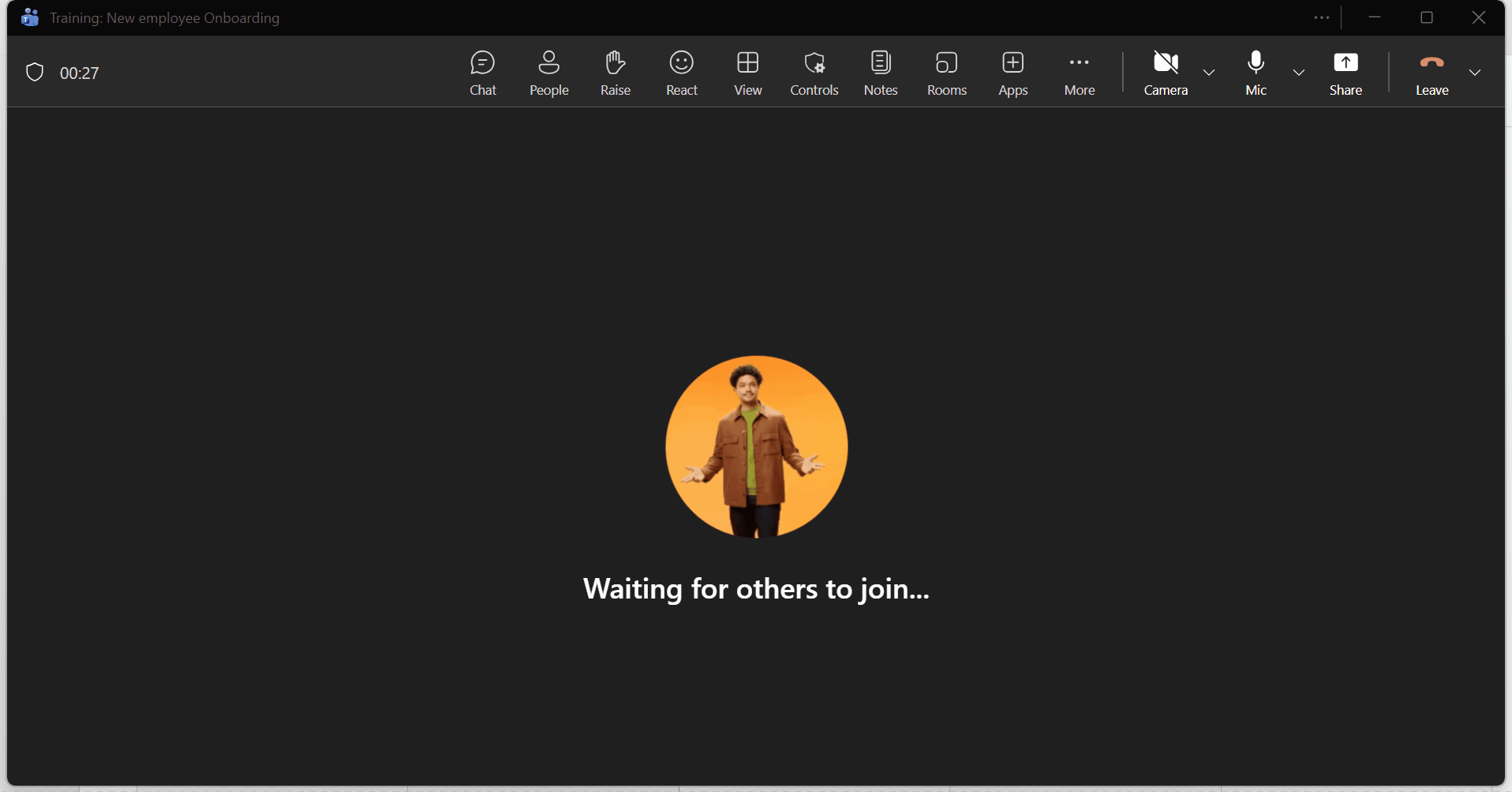The width and height of the screenshot is (1512, 792).
Task: Expand the Camera options chevron
Action: (1209, 73)
